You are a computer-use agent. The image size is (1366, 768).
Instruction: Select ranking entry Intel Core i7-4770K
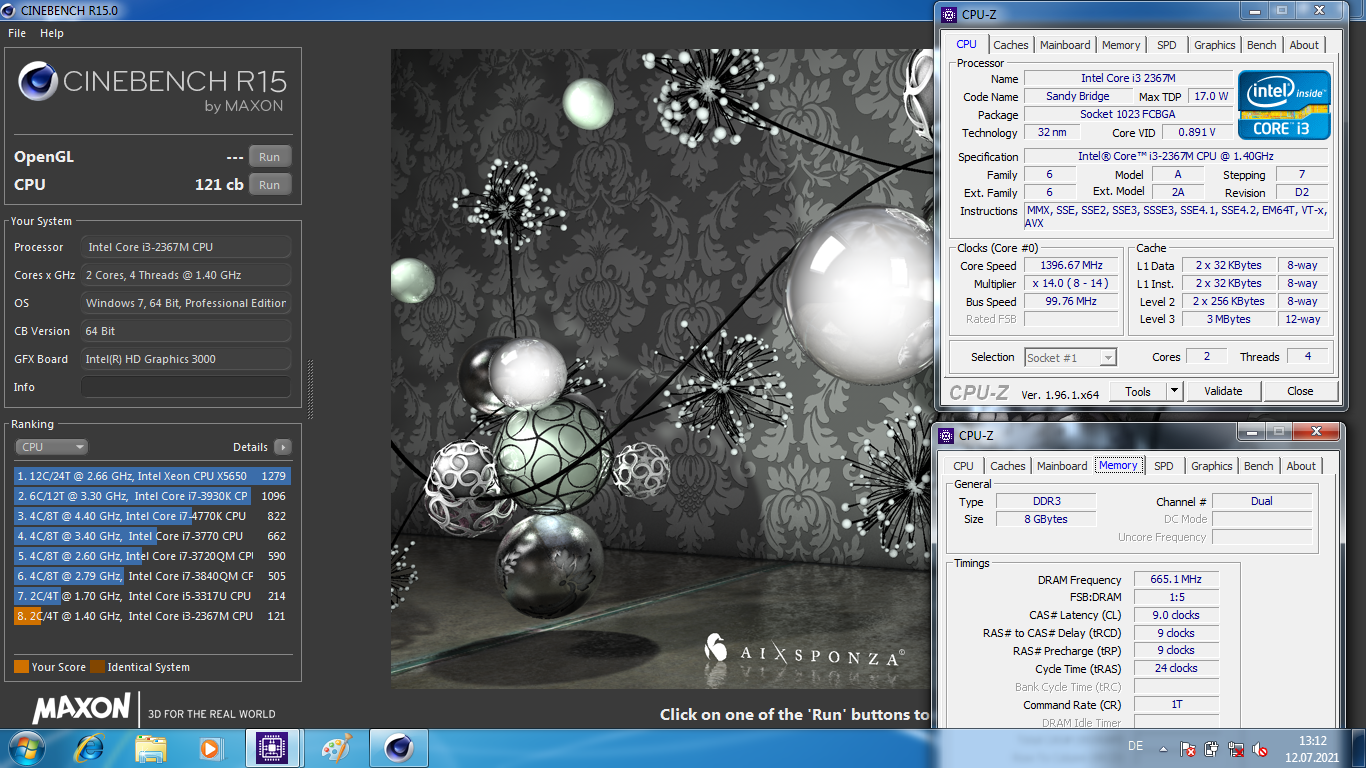click(x=152, y=516)
